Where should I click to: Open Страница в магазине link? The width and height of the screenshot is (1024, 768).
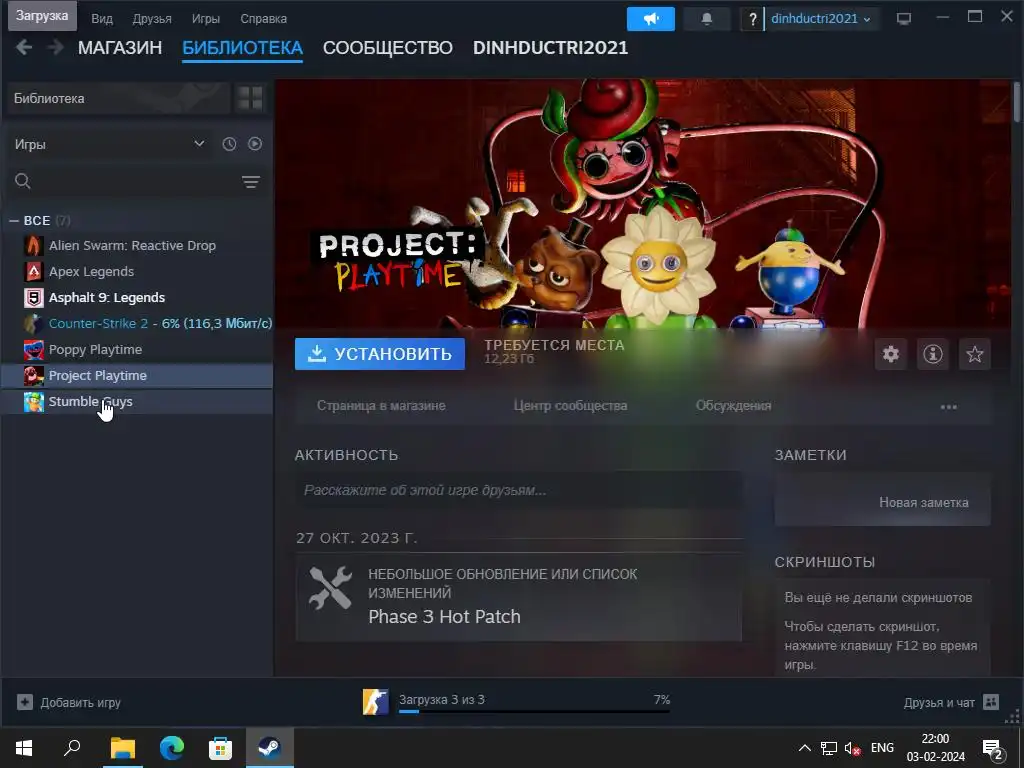click(381, 406)
